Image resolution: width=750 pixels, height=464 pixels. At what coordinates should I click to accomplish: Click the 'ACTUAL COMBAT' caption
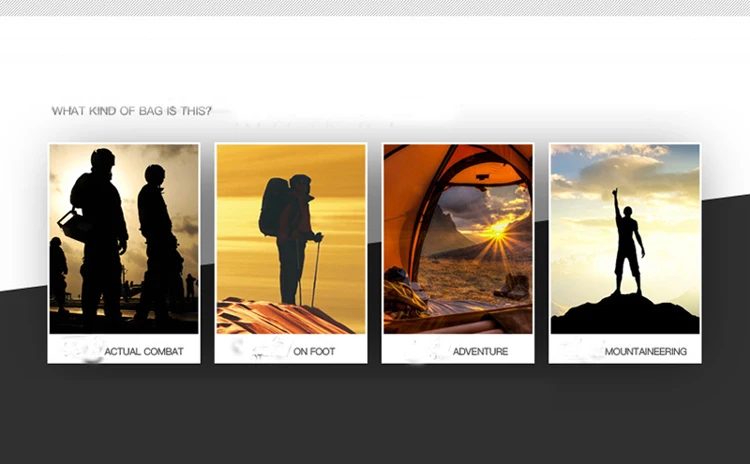point(144,352)
